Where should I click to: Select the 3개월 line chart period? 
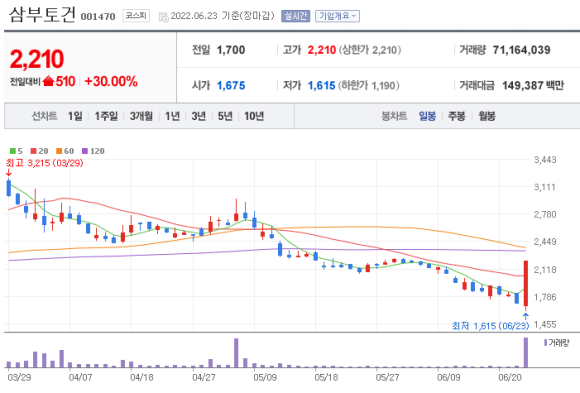pos(141,116)
